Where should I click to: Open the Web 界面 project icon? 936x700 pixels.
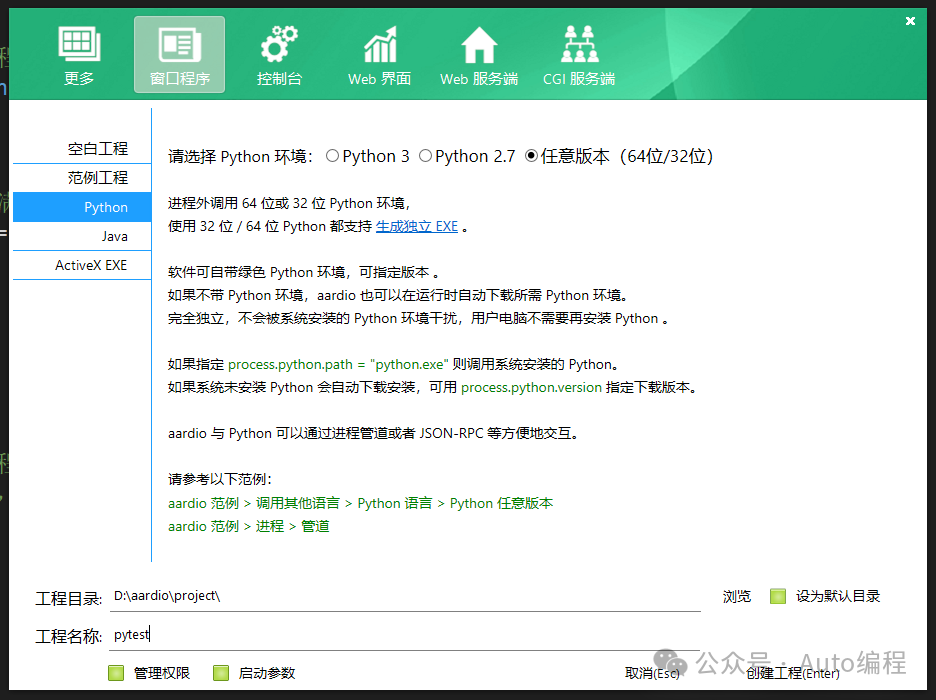[379, 53]
